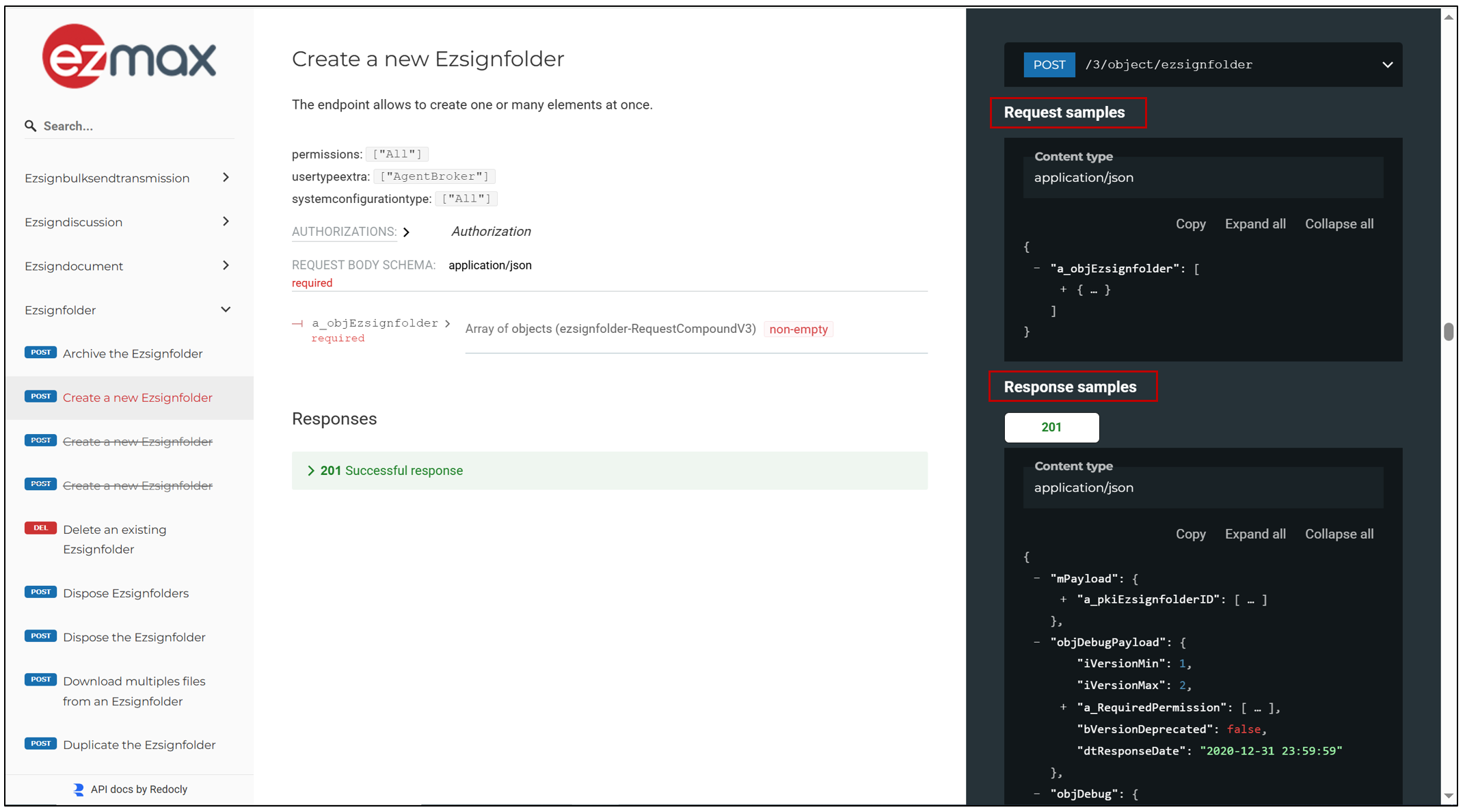The image size is (1465, 812).
Task: Open Dispose the Ezsignfolder in sidebar
Action: coord(134,637)
